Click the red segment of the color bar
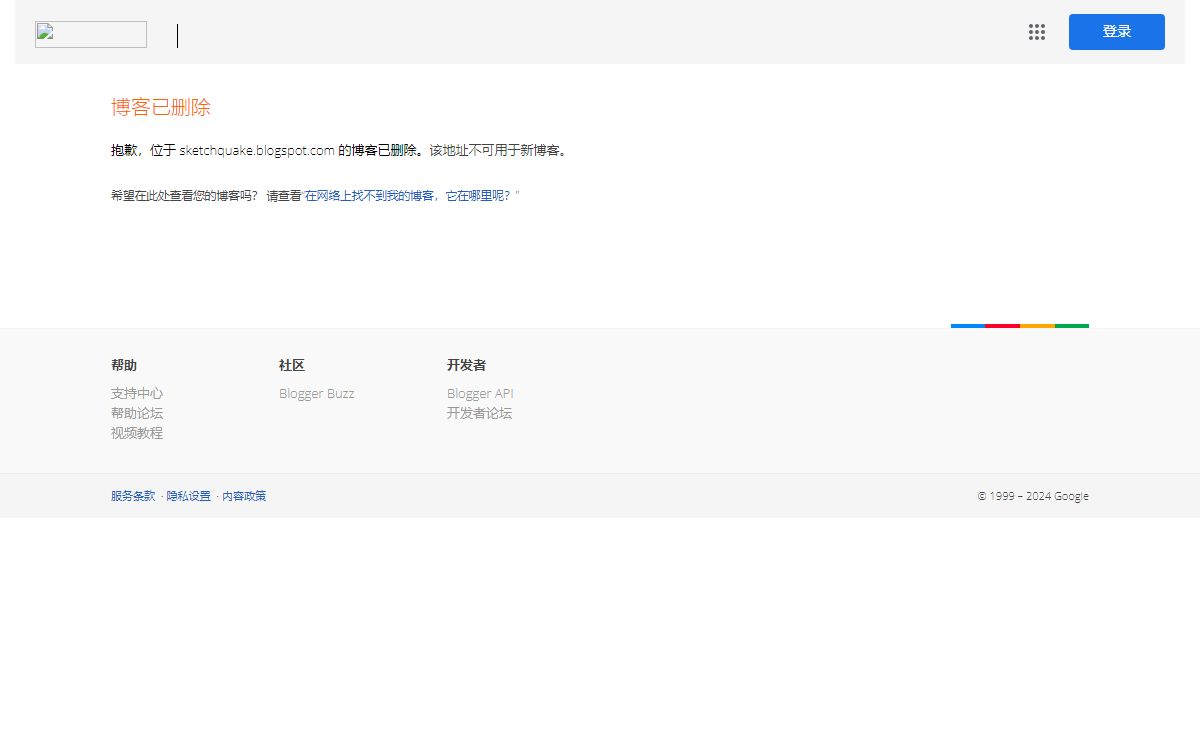The width and height of the screenshot is (1200, 740). click(1002, 326)
